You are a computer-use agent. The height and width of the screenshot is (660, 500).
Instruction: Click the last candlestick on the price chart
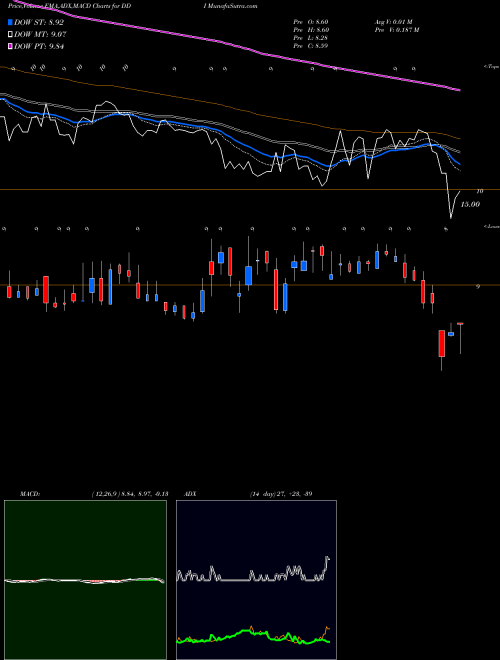pyautogui.click(x=460, y=338)
